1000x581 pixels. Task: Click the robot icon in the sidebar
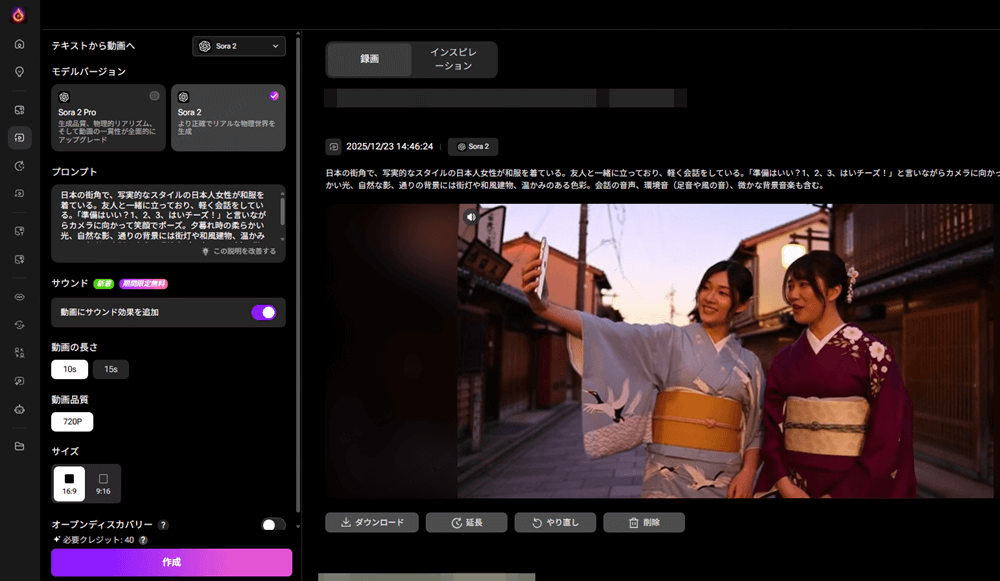tap(19, 409)
